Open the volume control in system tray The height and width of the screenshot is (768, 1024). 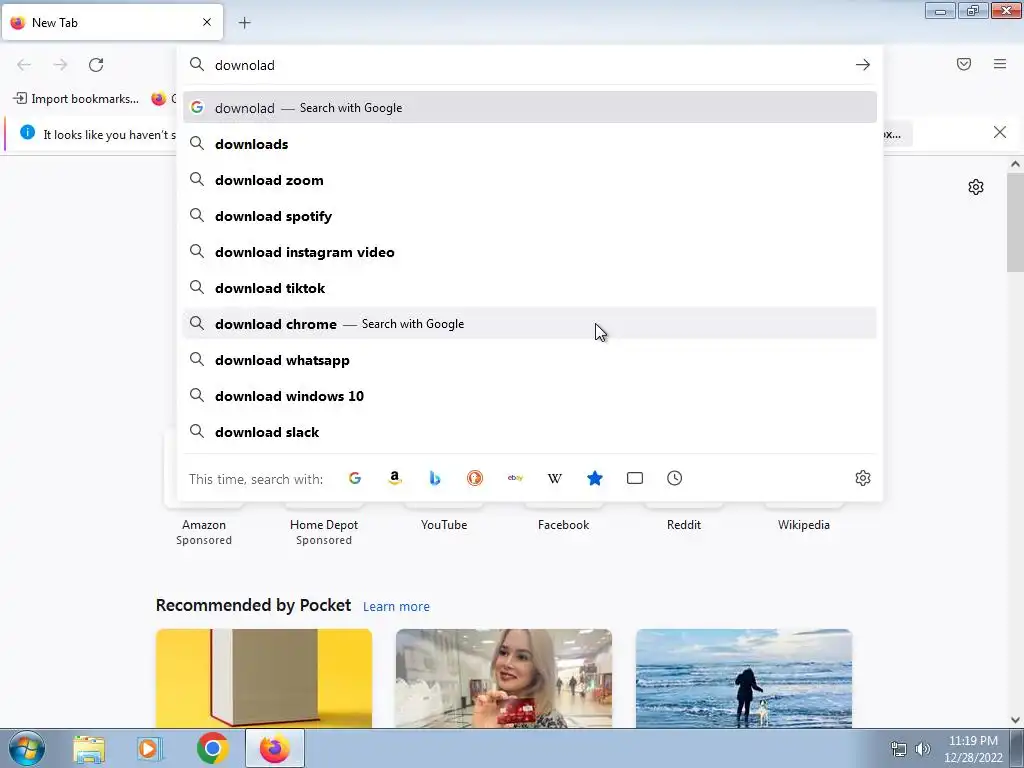[x=923, y=749]
